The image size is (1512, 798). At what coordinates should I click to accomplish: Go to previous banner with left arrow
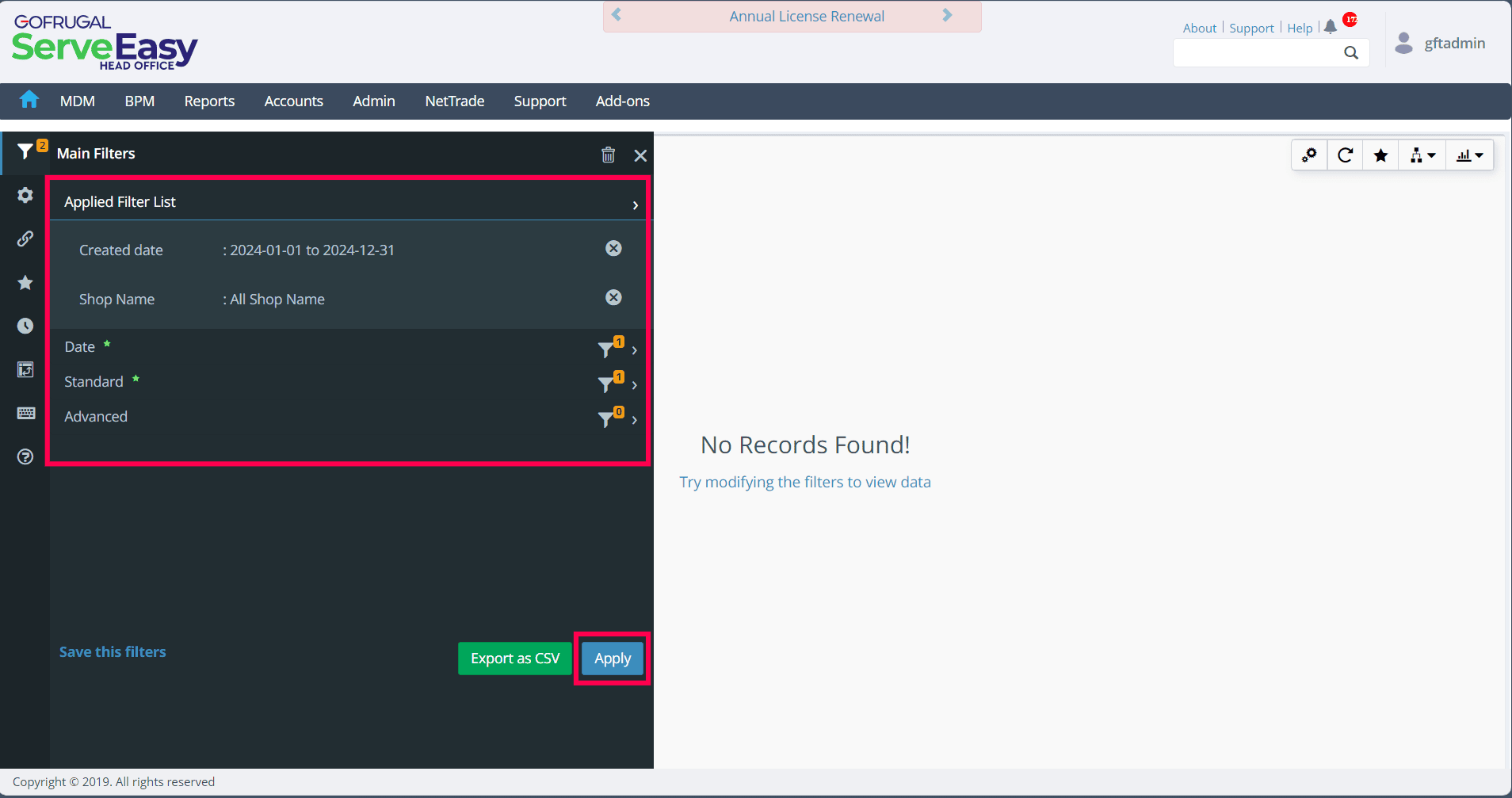pos(617,15)
